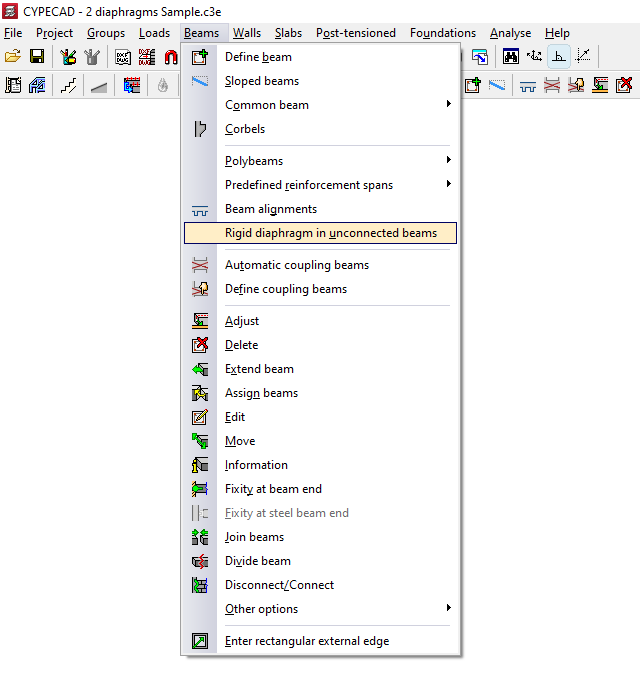640x682 pixels.
Task: Click the Sloped beams icon in right toolbar
Action: click(x=496, y=85)
